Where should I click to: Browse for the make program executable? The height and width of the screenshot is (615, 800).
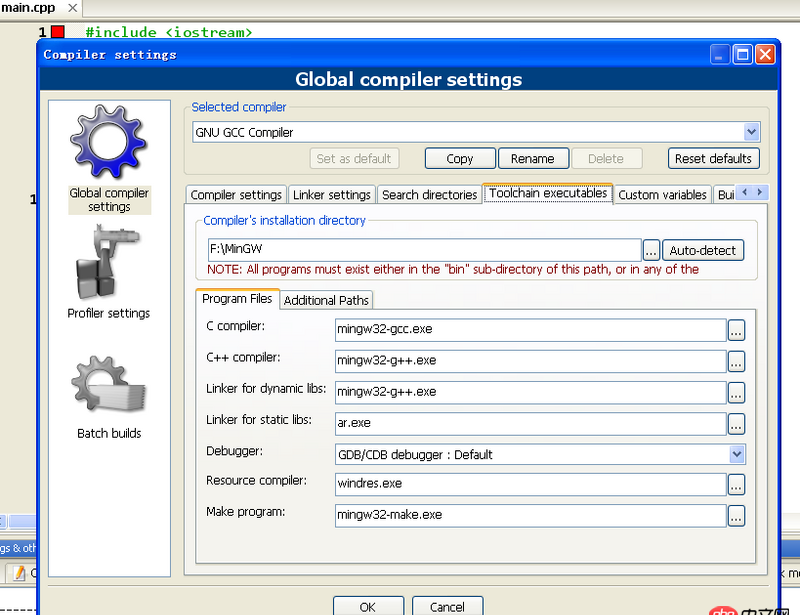point(736,516)
